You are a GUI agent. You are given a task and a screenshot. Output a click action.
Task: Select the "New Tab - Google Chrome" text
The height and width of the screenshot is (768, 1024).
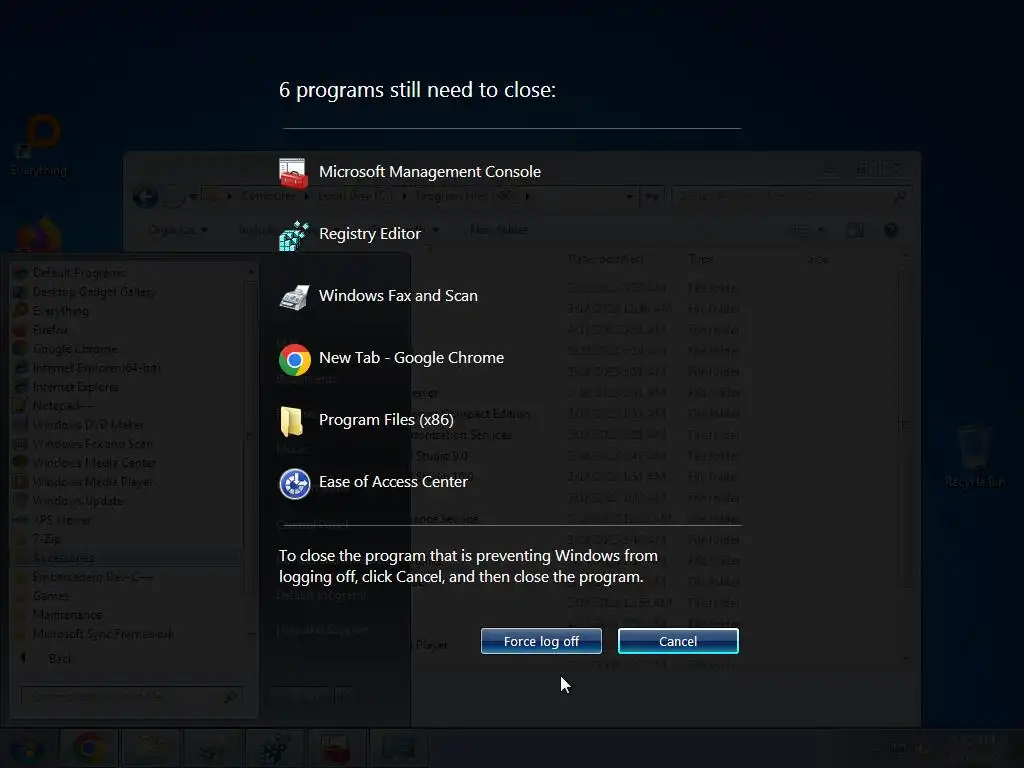[x=411, y=358]
